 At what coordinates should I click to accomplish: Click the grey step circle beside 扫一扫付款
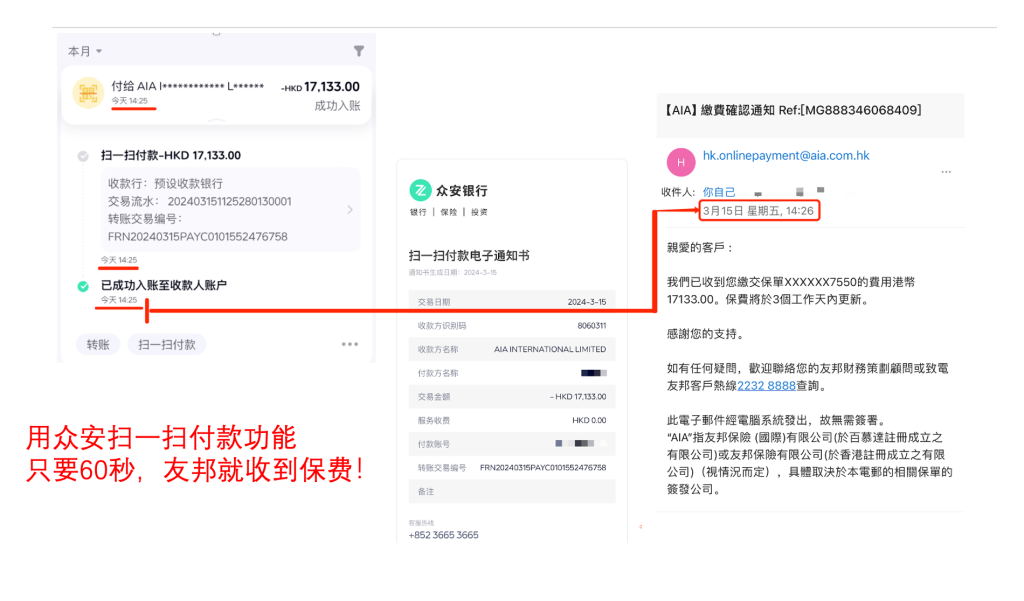[83, 156]
